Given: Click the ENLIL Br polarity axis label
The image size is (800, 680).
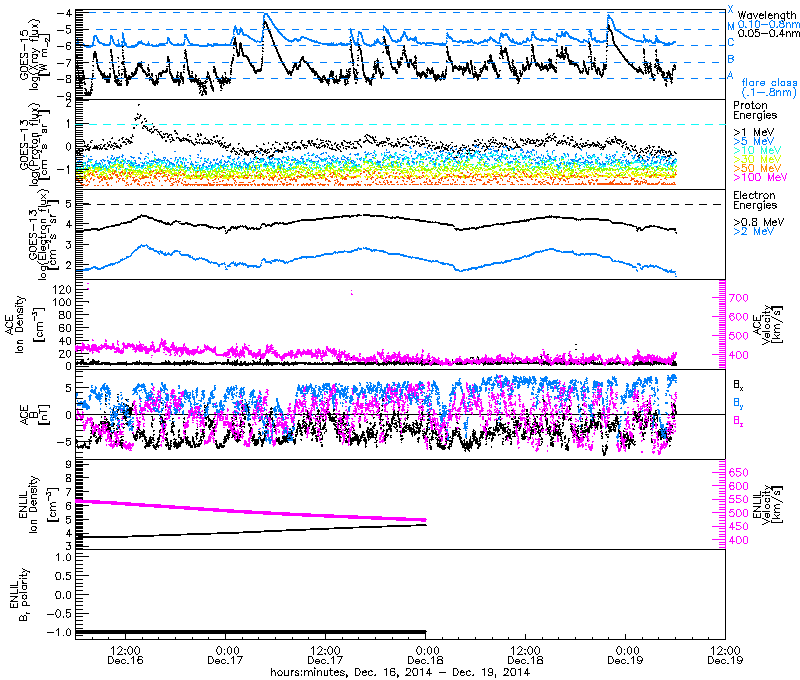Looking at the screenshot, I should pos(19,596).
